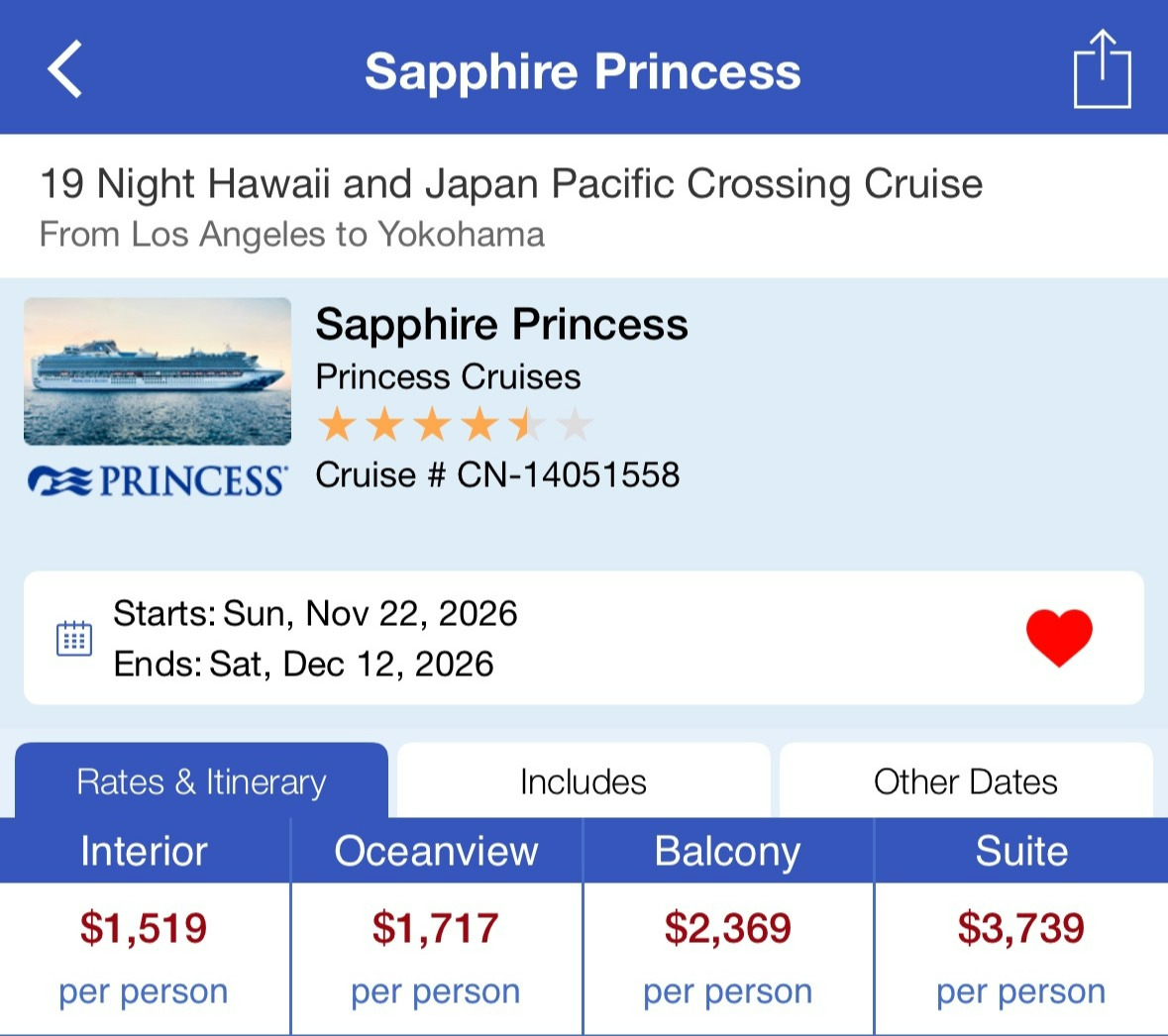
Task: Tap the Starts: Sun, Nov 22, 2026 date
Action: (315, 614)
